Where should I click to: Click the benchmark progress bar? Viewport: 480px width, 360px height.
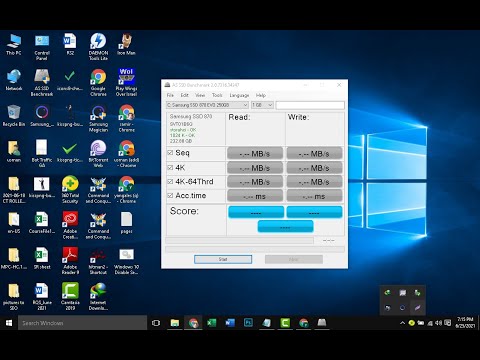click(240, 240)
